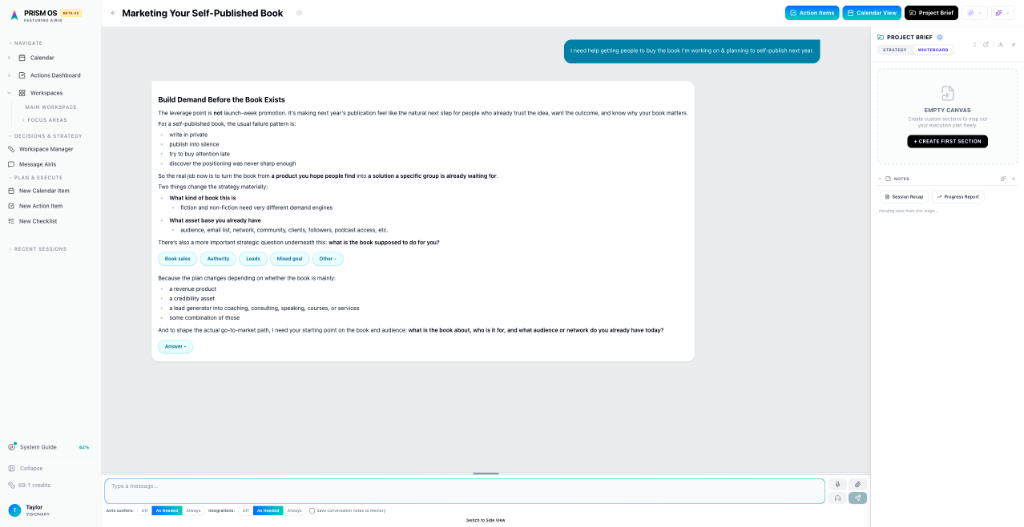Switch to the Strategy tab

coord(895,50)
